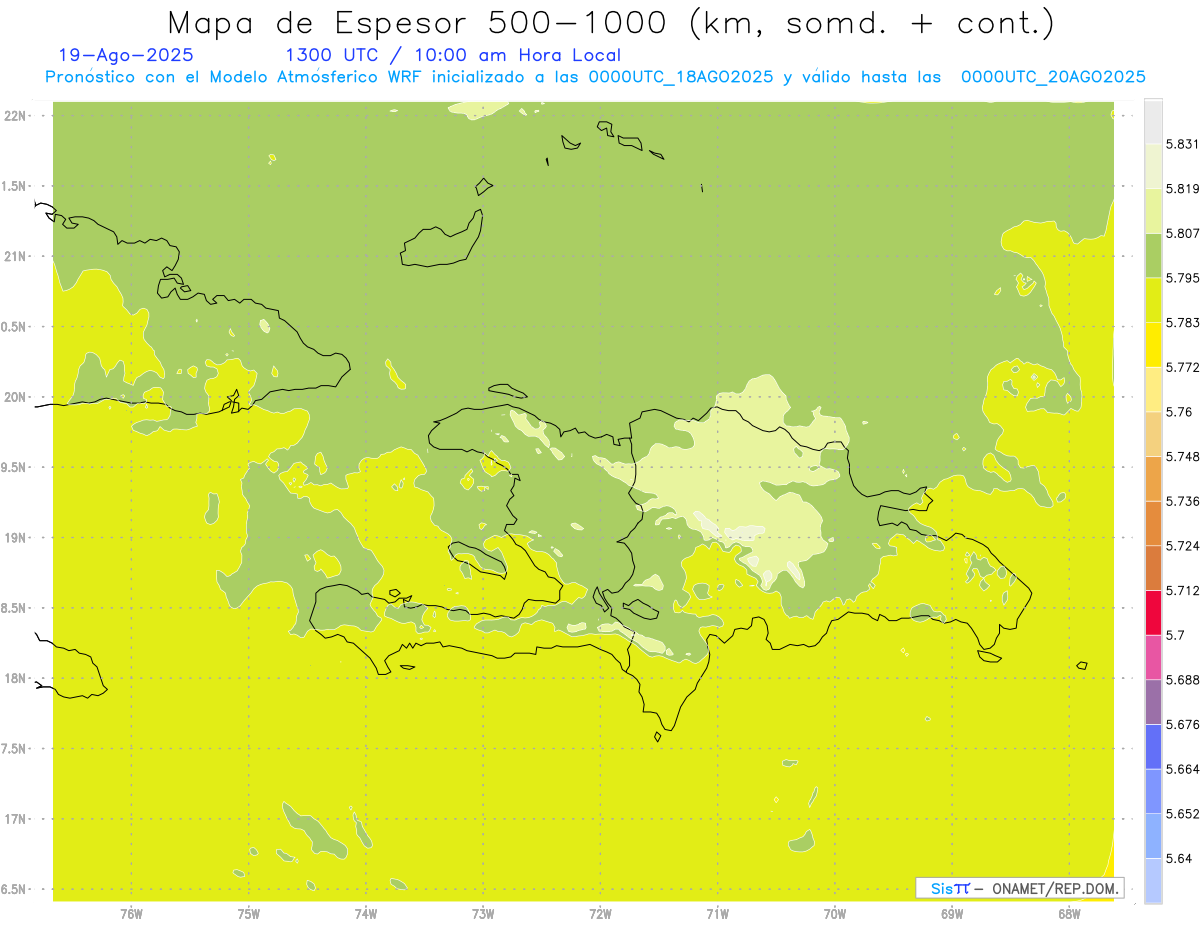Pick the purple swatch between 5.688 and 5.676
The width and height of the screenshot is (1200, 927).
coord(1153,702)
